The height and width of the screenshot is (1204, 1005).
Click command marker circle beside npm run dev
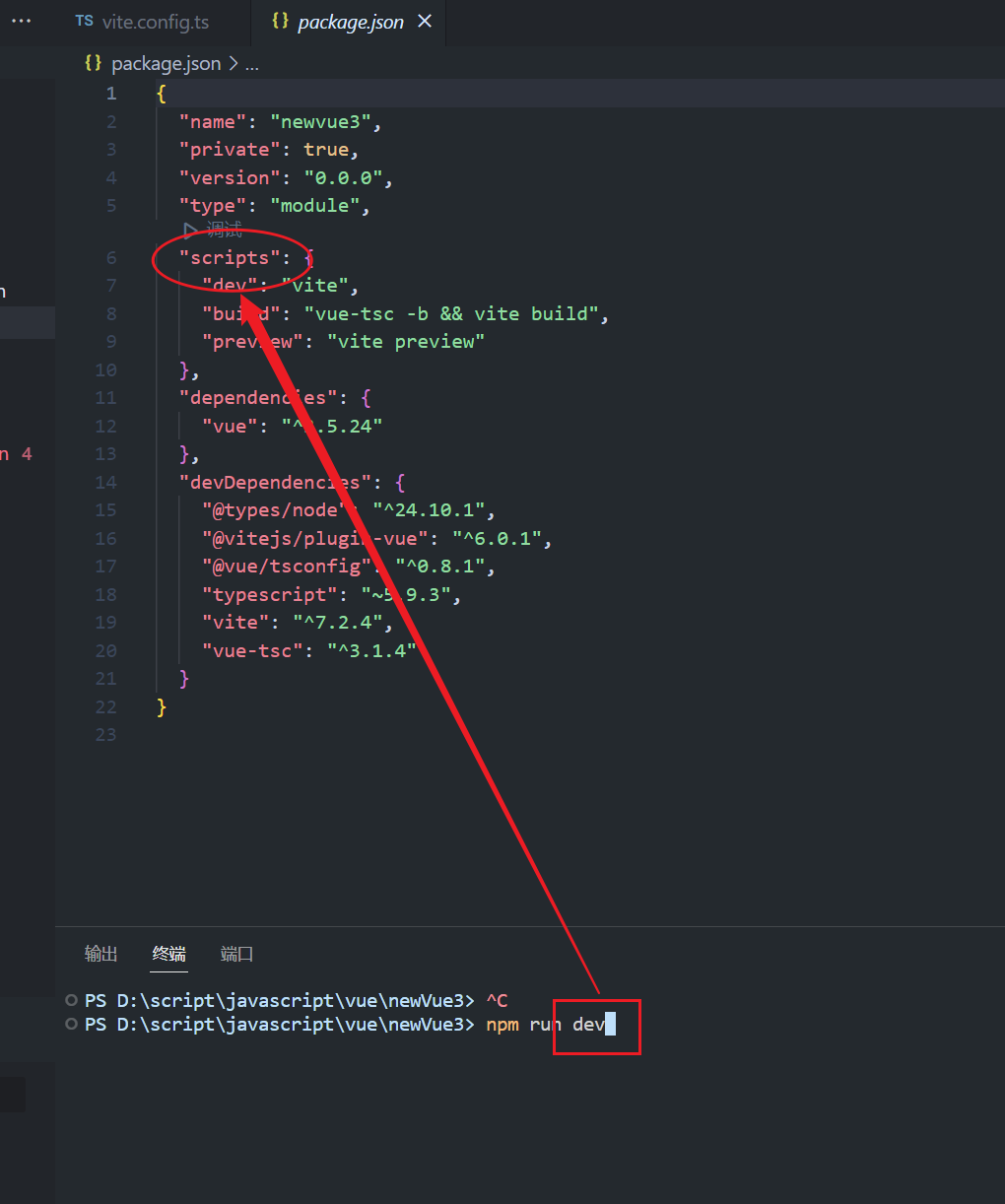[x=71, y=1025]
